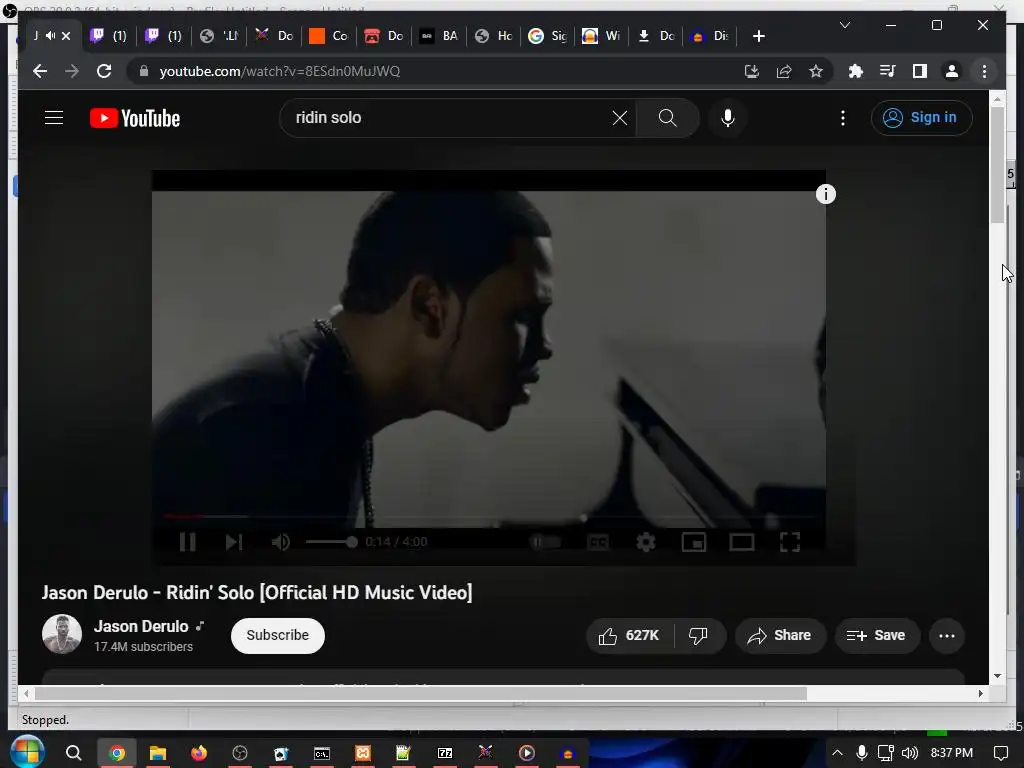
Task: Start voice search with microphone
Action: click(728, 118)
